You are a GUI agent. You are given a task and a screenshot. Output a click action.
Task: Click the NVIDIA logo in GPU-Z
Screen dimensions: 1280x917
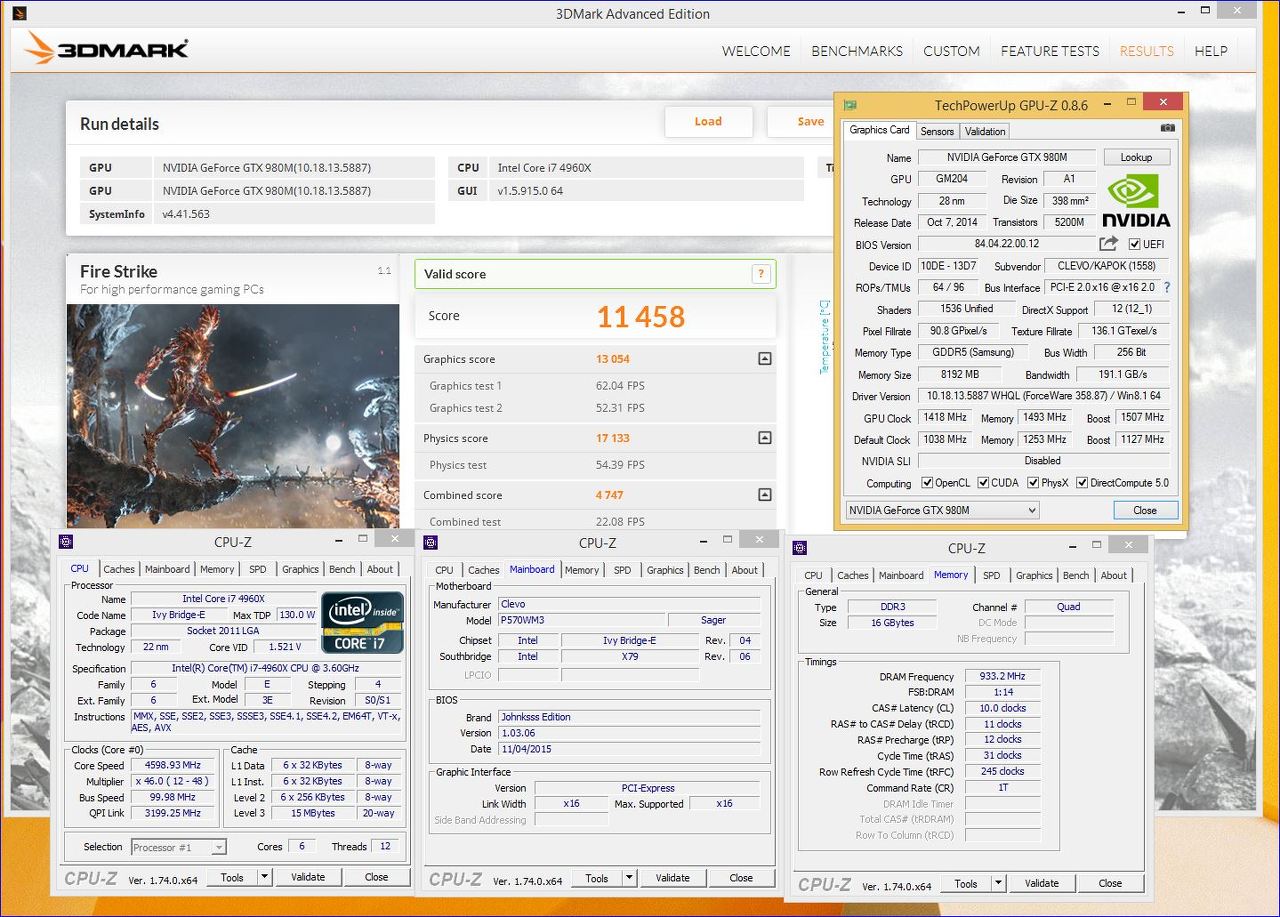[x=1136, y=200]
